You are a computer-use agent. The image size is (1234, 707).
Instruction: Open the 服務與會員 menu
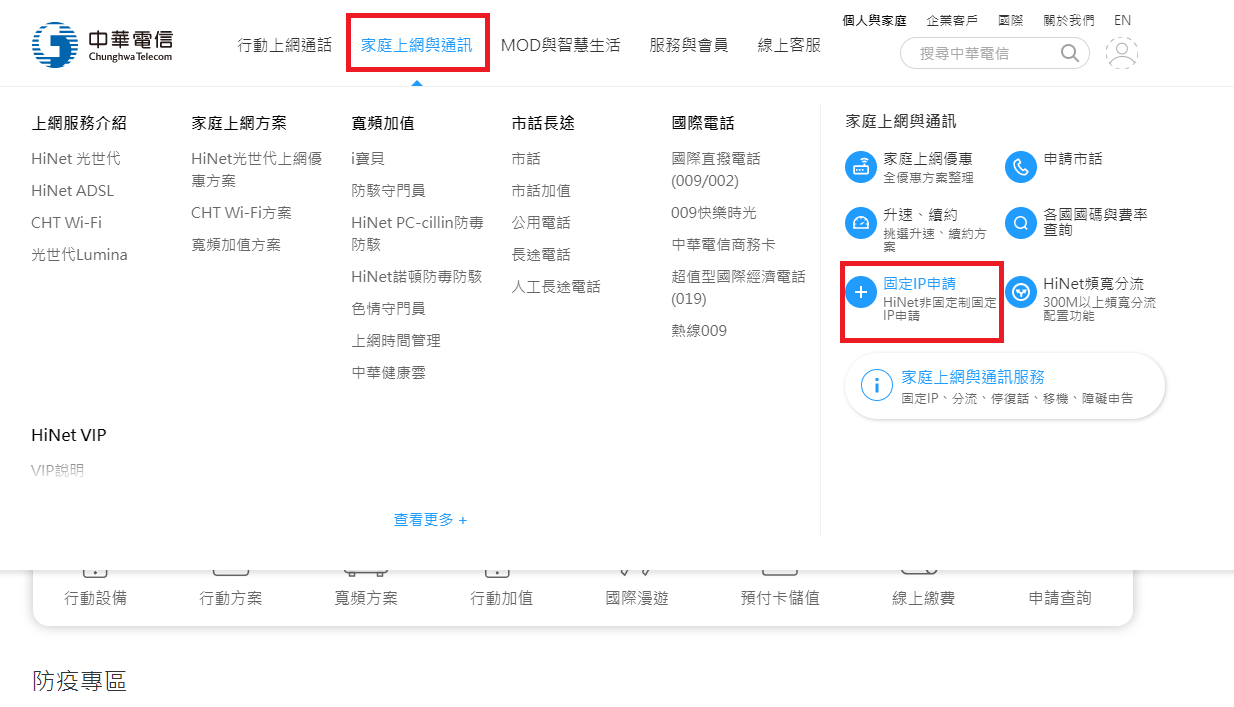tap(689, 45)
